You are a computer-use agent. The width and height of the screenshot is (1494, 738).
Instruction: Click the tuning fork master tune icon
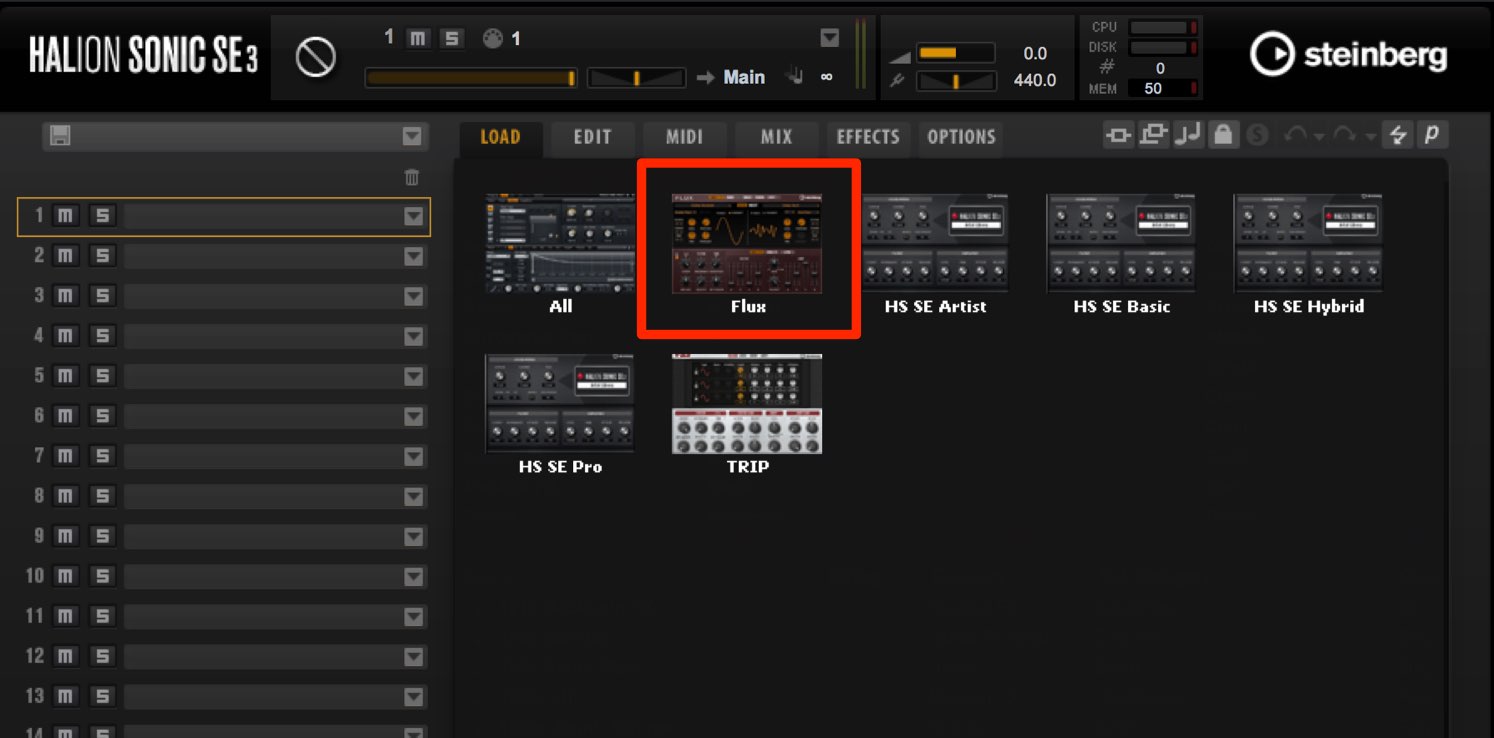897,81
